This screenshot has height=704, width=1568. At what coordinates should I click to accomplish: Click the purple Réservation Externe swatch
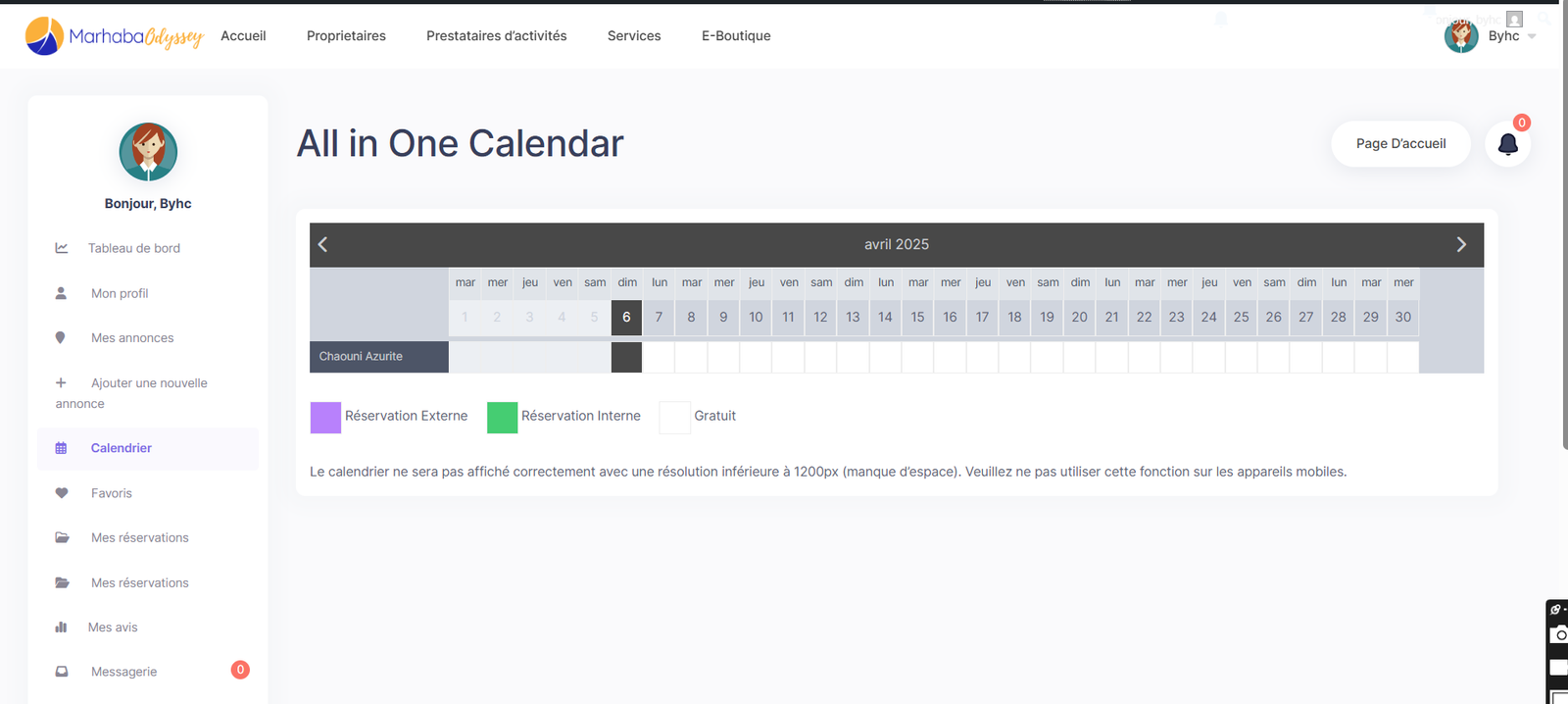click(x=325, y=417)
